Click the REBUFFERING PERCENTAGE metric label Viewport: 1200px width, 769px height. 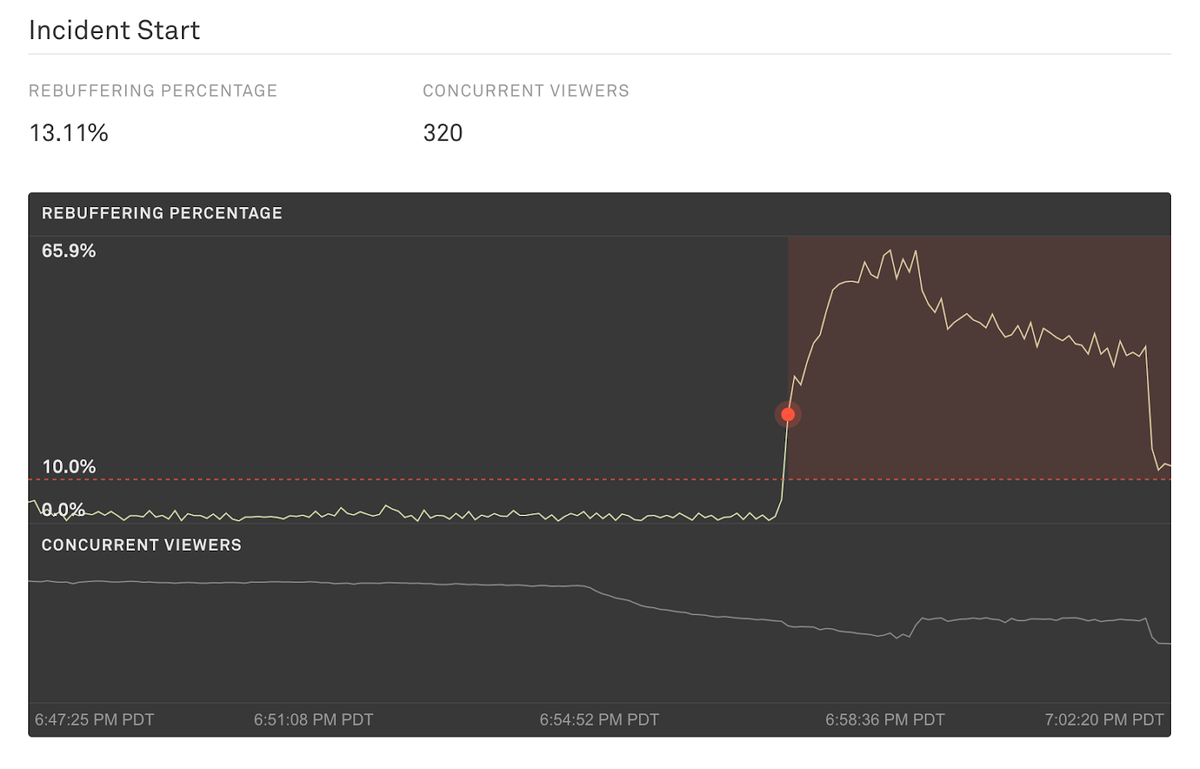tap(153, 90)
